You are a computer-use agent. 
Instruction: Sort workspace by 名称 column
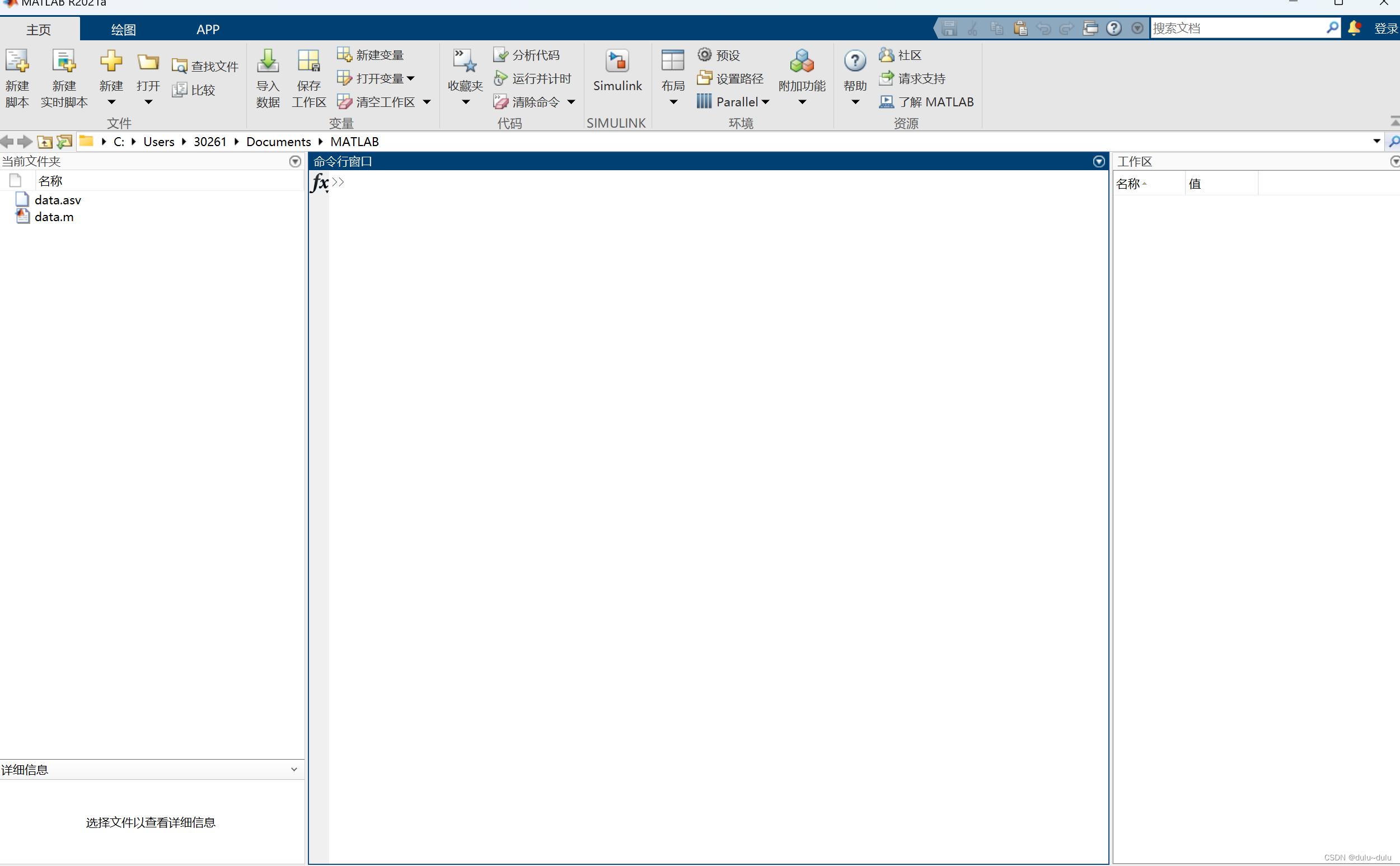coord(1149,184)
